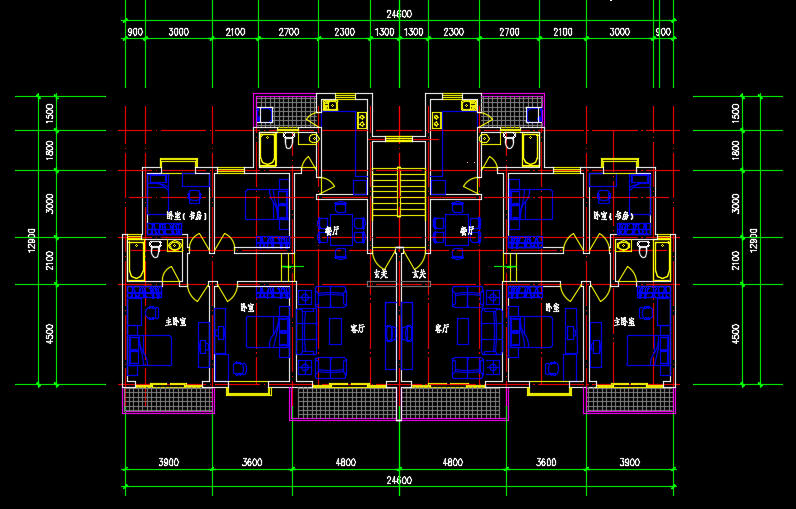Select the 3600 bottom dimension in the left half

click(252, 462)
